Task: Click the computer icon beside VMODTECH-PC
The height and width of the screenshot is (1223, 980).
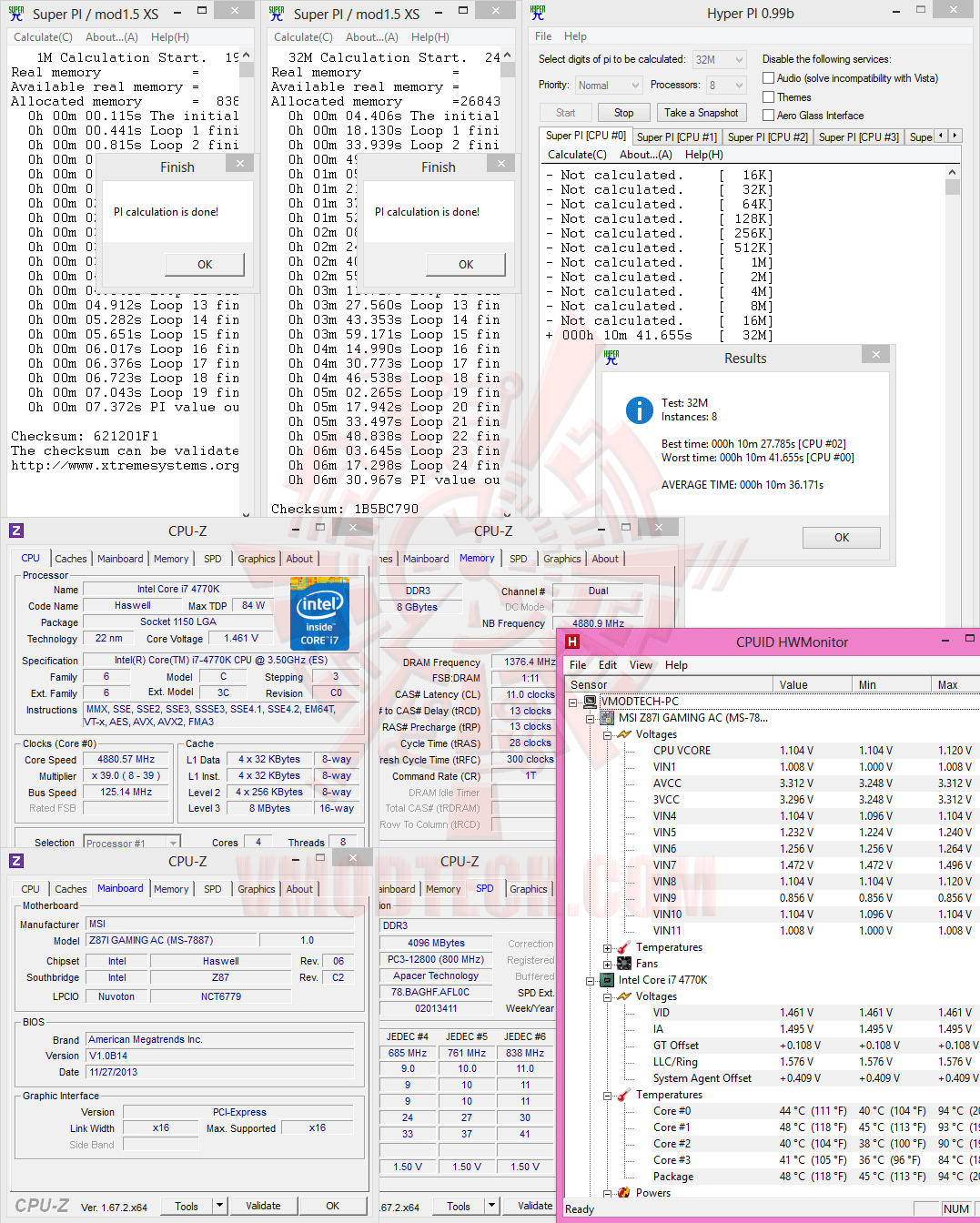Action: (x=591, y=702)
